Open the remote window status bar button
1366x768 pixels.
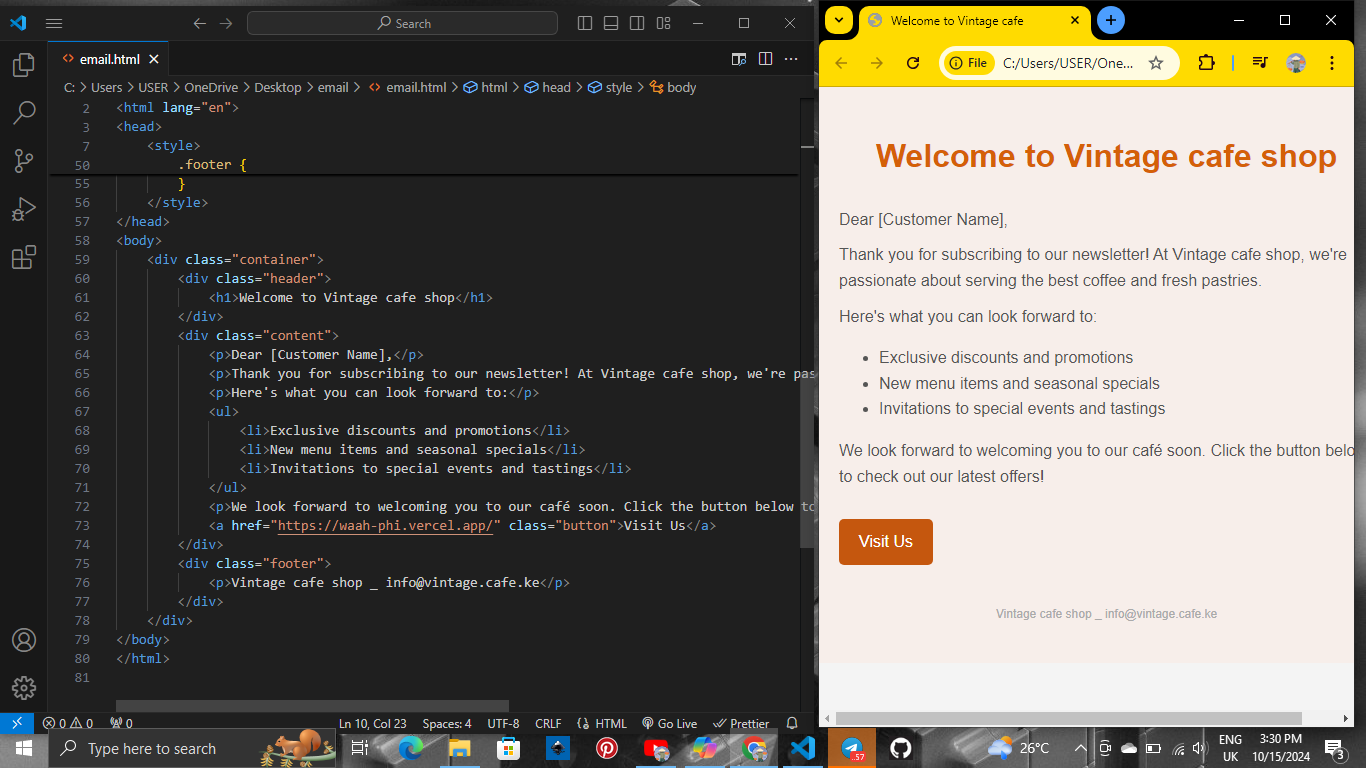[x=17, y=723]
